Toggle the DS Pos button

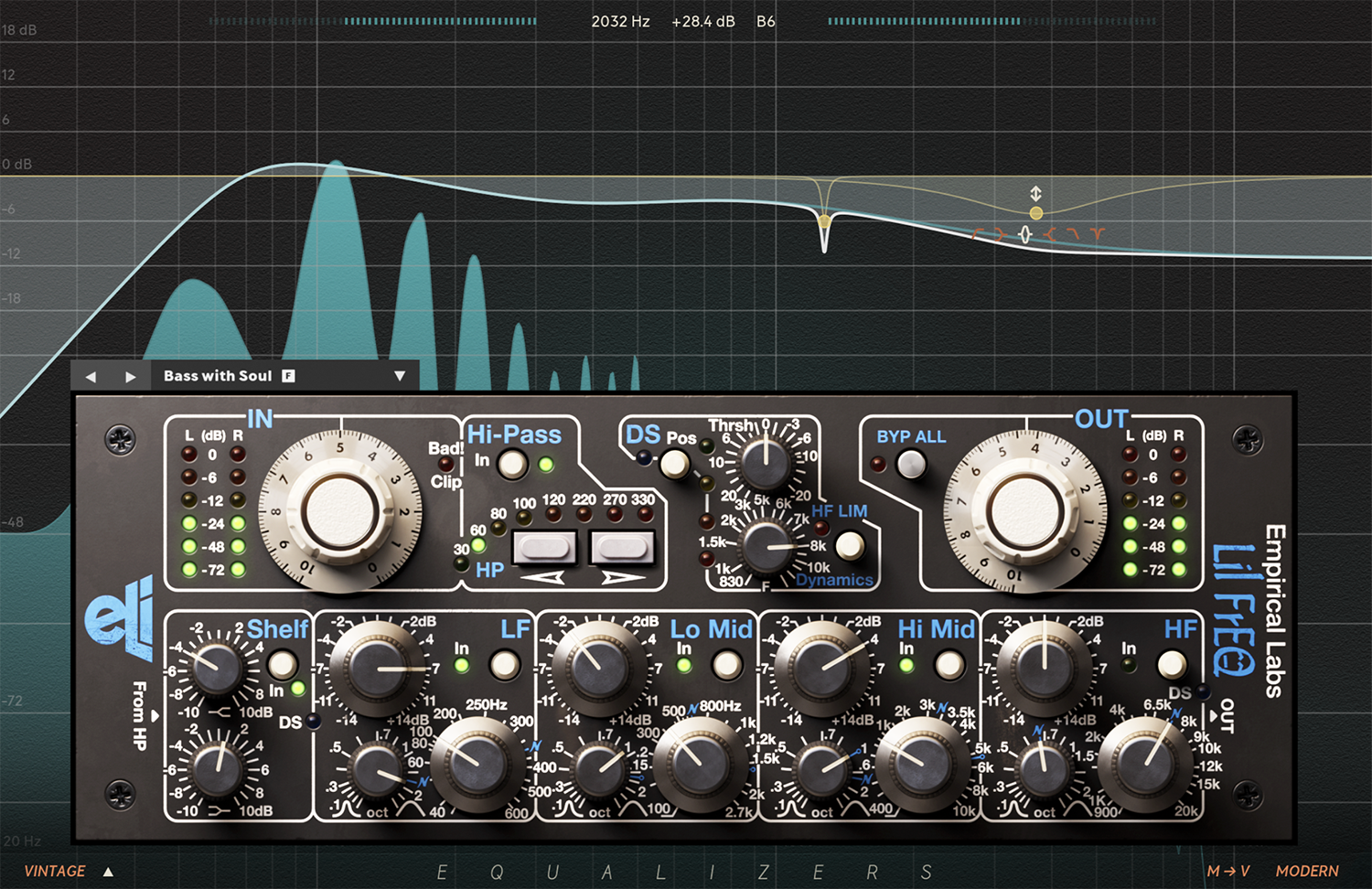[x=675, y=465]
